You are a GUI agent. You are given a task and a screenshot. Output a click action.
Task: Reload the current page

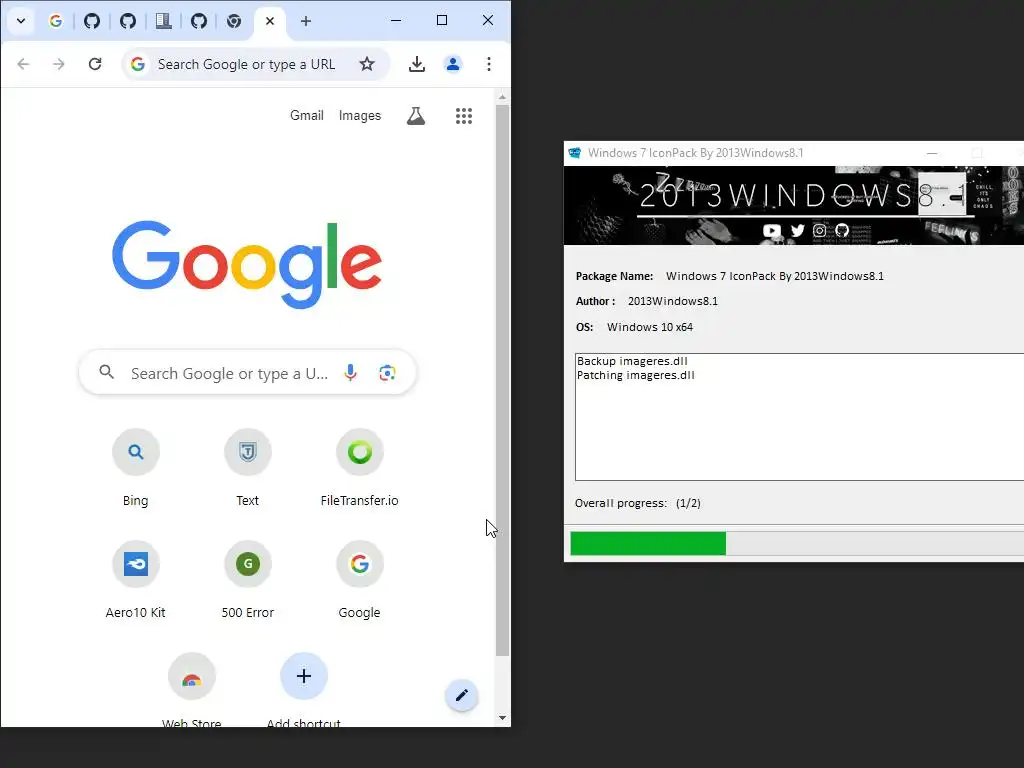95,64
